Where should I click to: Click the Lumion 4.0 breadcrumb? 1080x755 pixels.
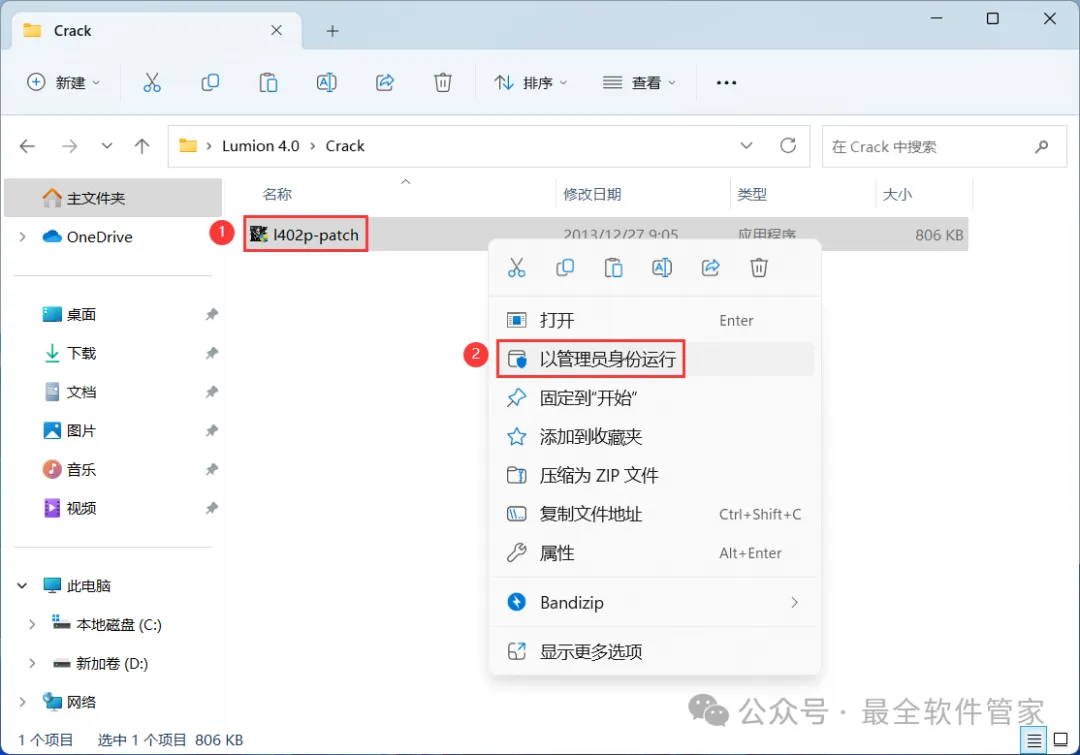(260, 146)
